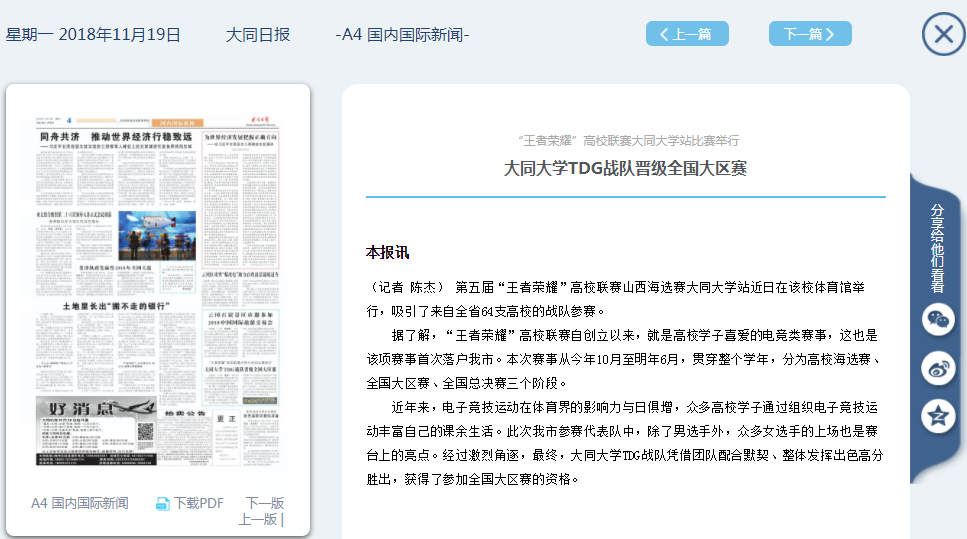
Task: Click the header date 2018年11月19日
Action: pos(119,35)
